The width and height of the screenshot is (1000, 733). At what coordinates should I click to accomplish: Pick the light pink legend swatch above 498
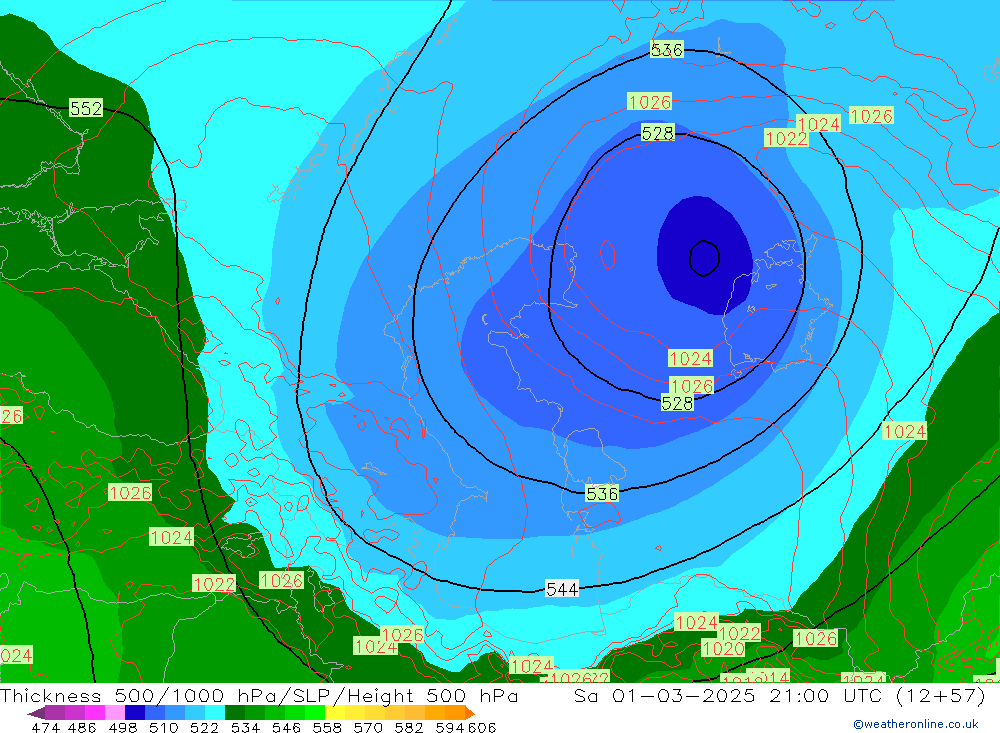click(115, 712)
